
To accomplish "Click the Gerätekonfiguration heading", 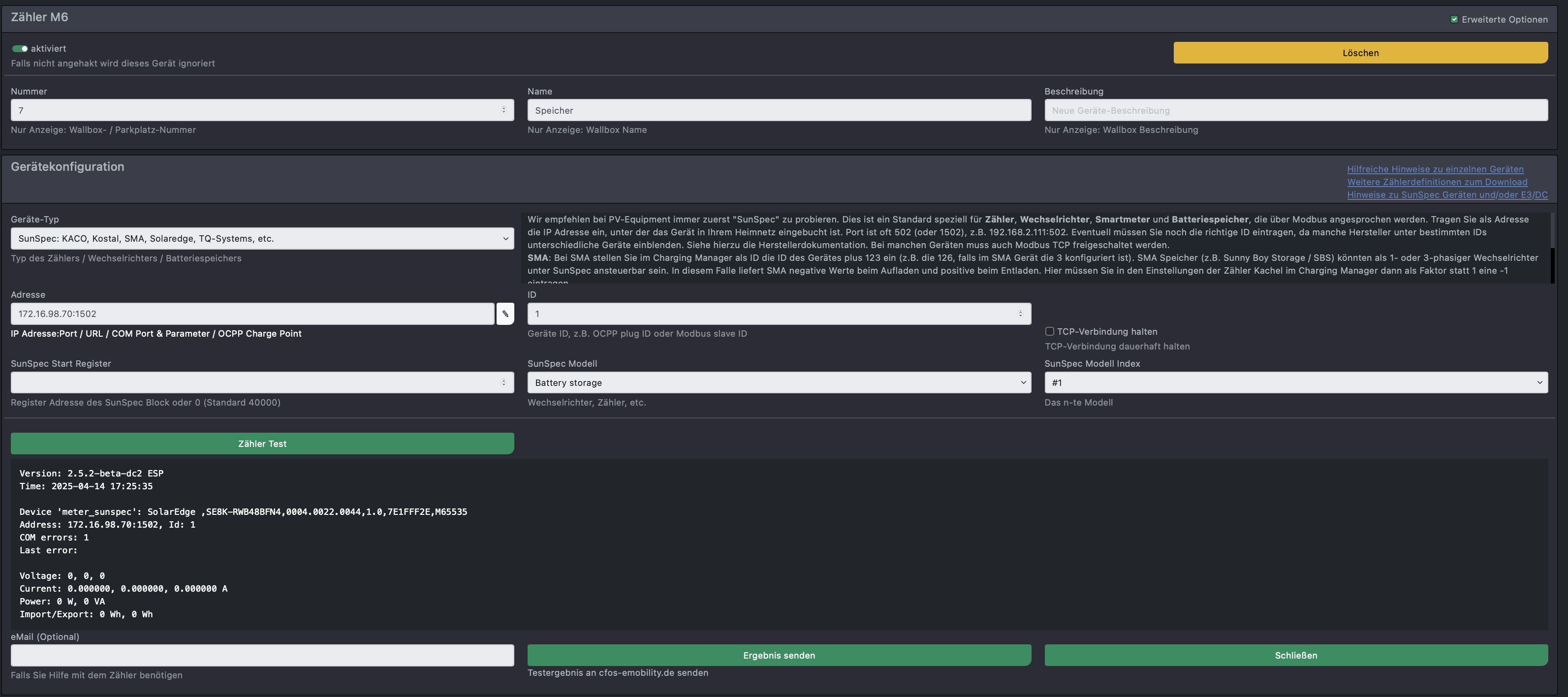I will (67, 167).
